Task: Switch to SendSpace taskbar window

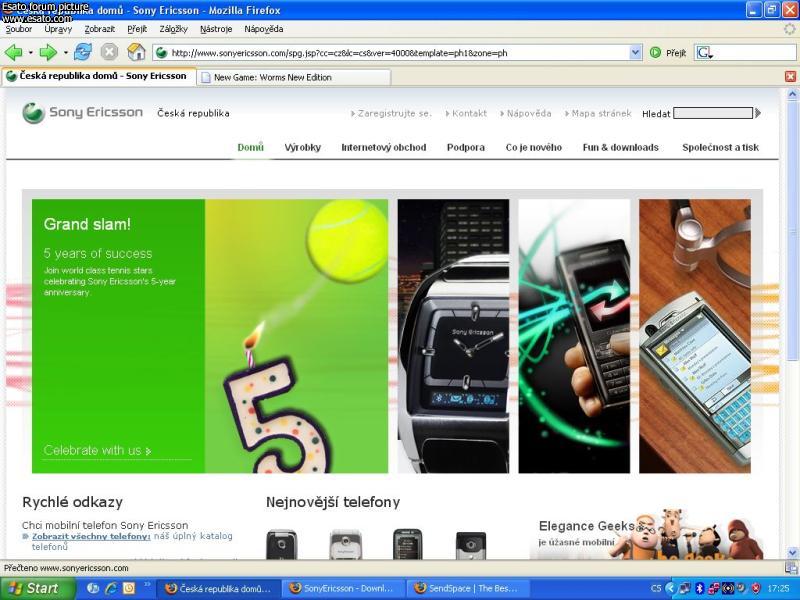Action: (x=467, y=588)
